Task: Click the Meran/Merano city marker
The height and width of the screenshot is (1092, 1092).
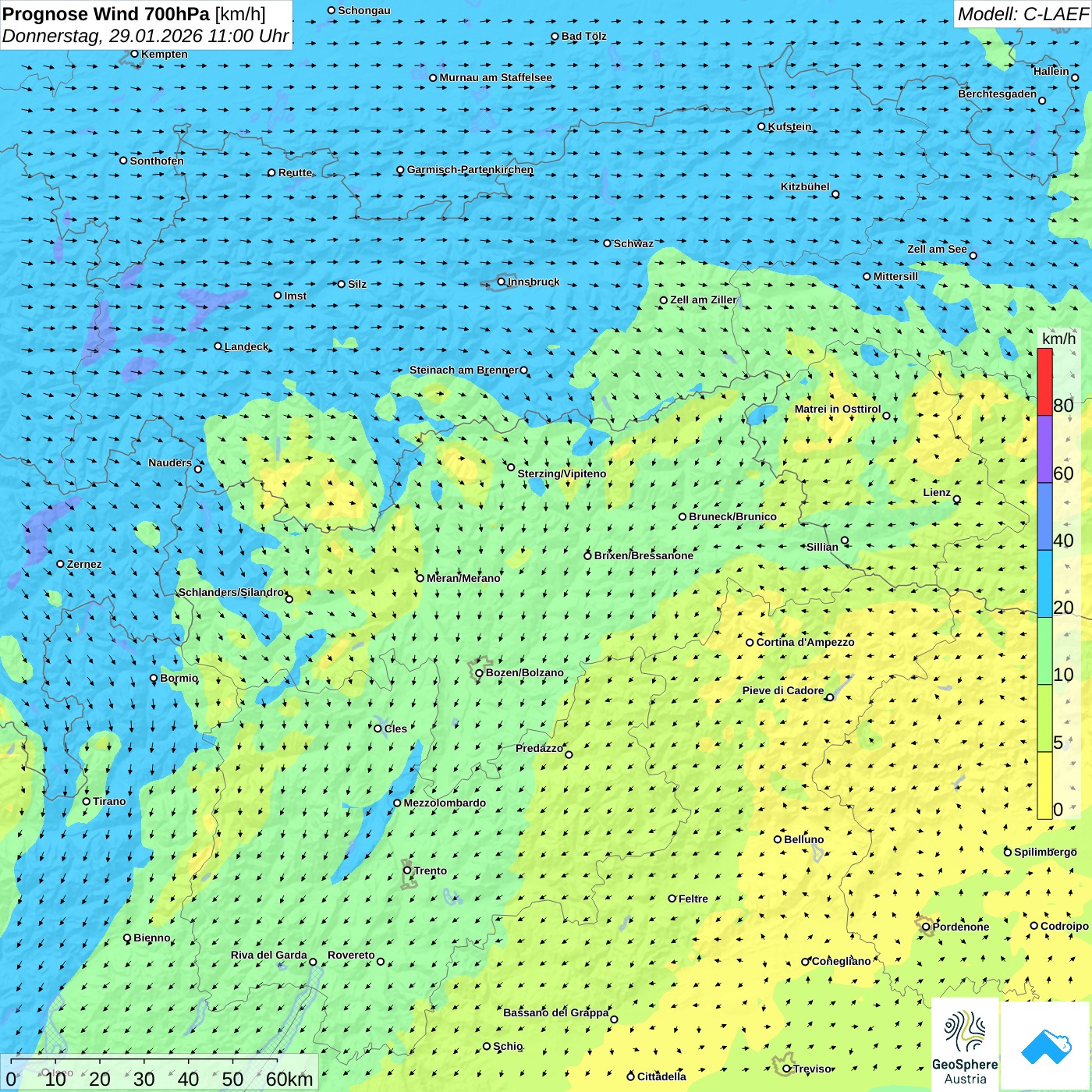Action: [420, 578]
